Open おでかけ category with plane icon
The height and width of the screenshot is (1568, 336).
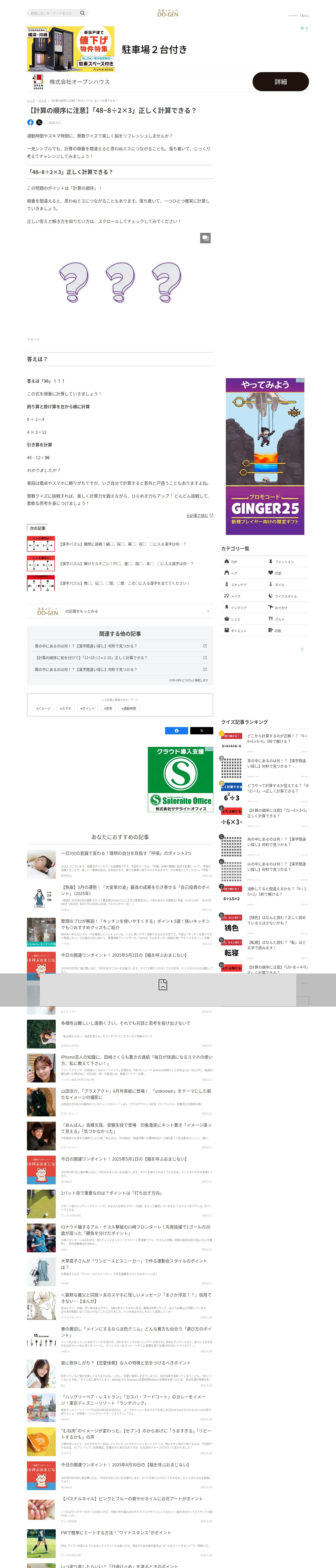[x=287, y=608]
